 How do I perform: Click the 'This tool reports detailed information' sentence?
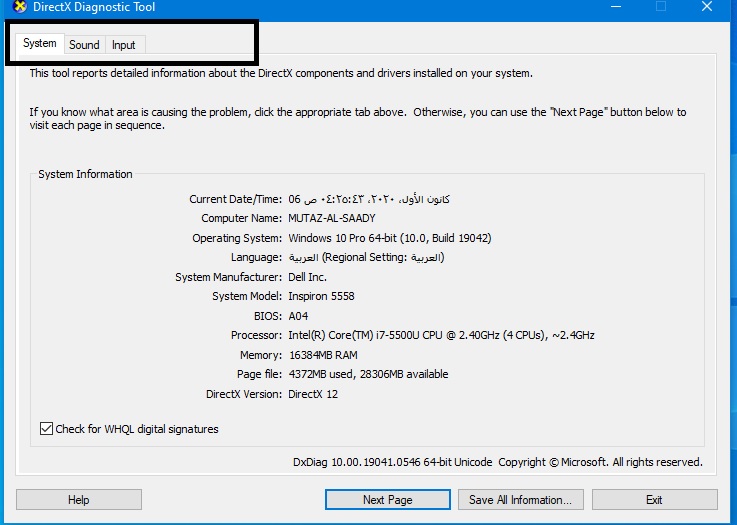coord(281,73)
